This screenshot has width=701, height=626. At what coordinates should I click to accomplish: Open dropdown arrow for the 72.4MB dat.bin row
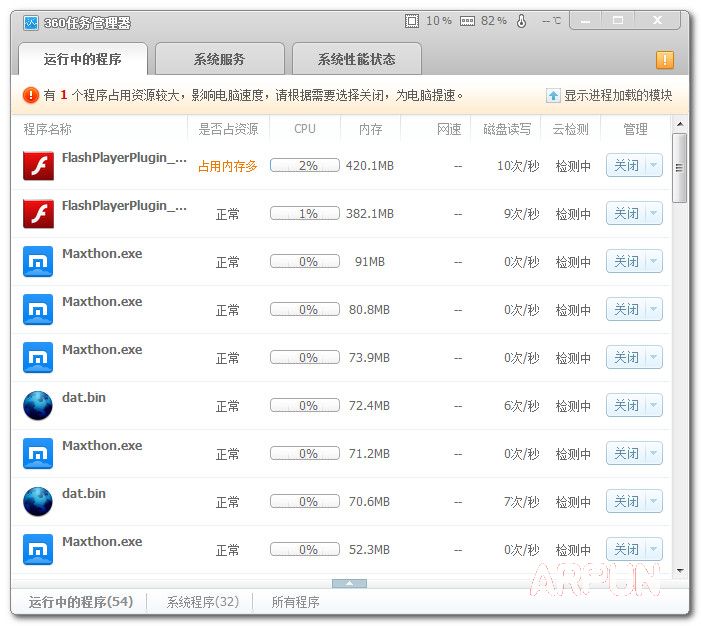coord(653,406)
